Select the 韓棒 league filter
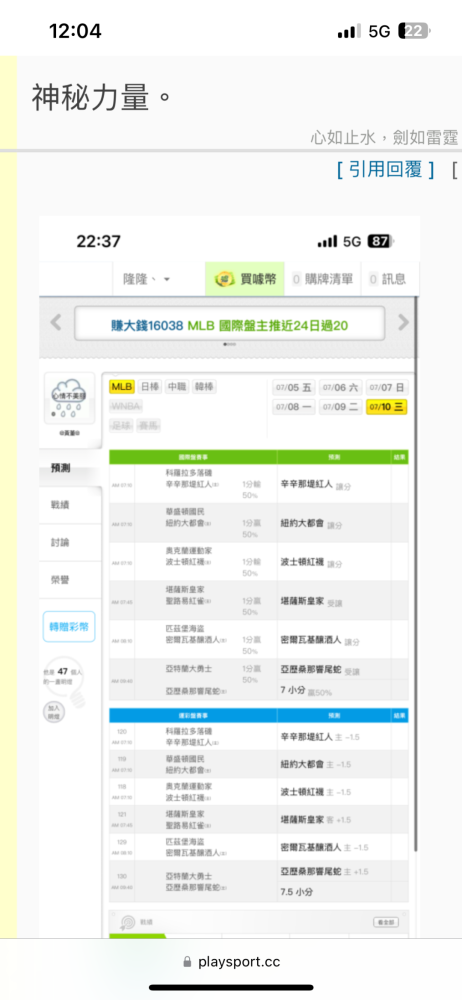This screenshot has width=462, height=1000. [204, 387]
